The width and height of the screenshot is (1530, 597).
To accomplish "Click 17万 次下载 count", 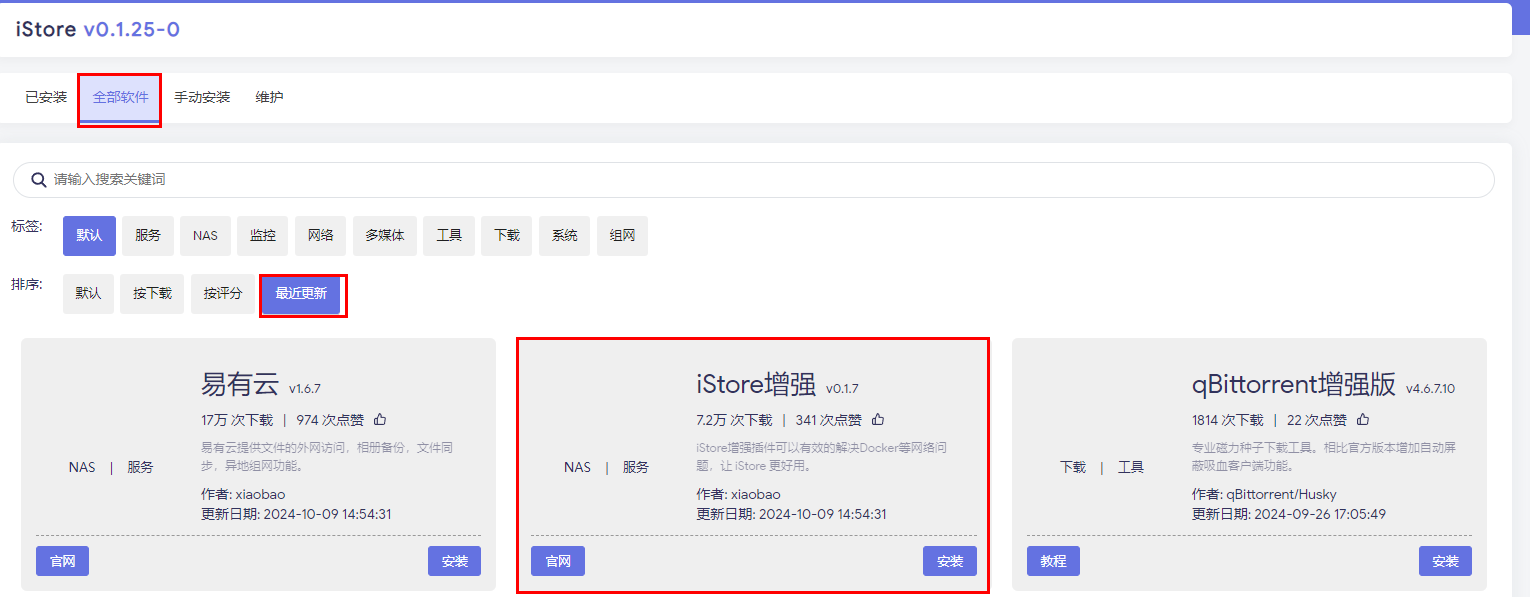I will point(239,420).
